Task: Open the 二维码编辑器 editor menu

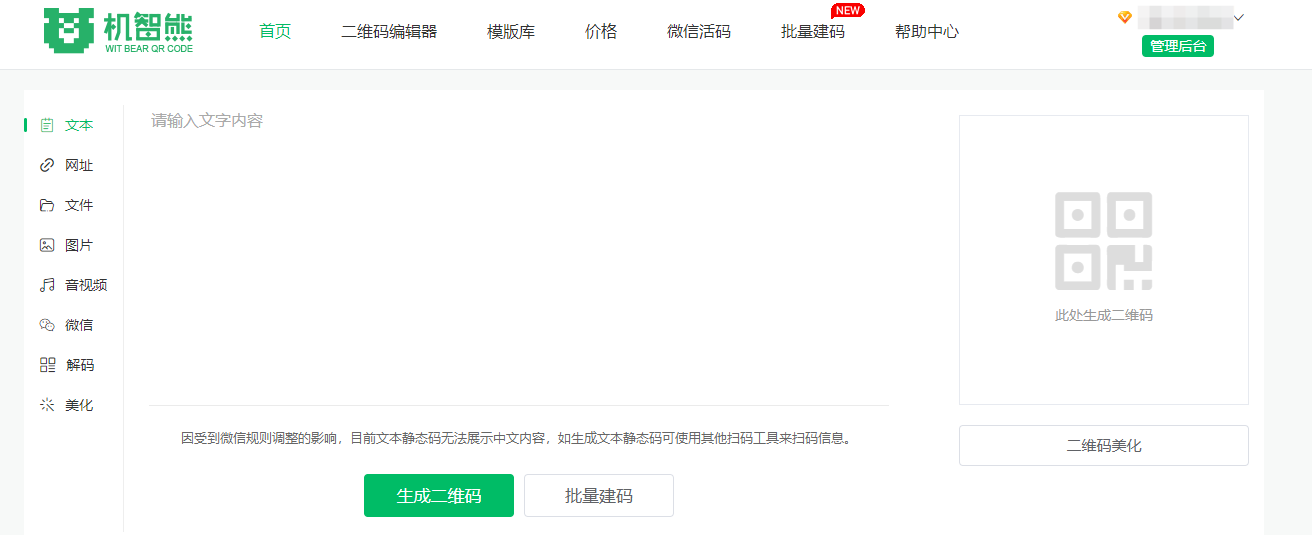Action: tap(389, 31)
